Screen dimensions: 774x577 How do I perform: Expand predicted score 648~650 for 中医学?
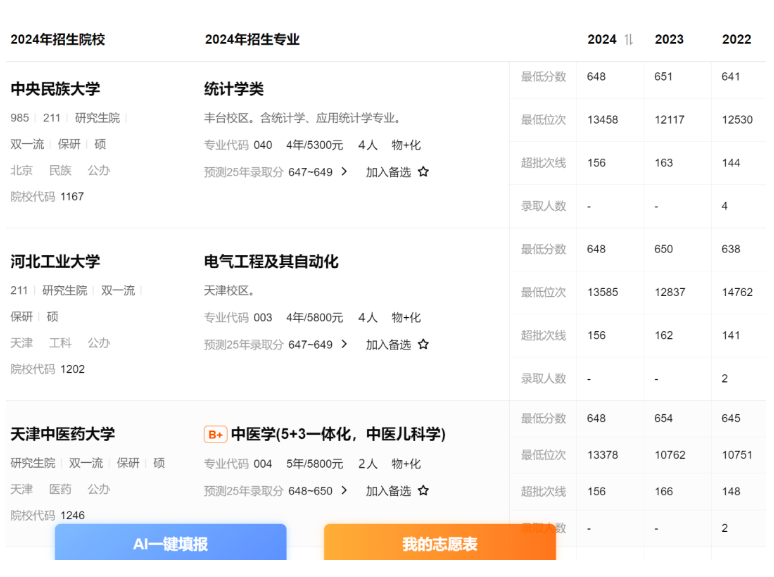pos(345,491)
